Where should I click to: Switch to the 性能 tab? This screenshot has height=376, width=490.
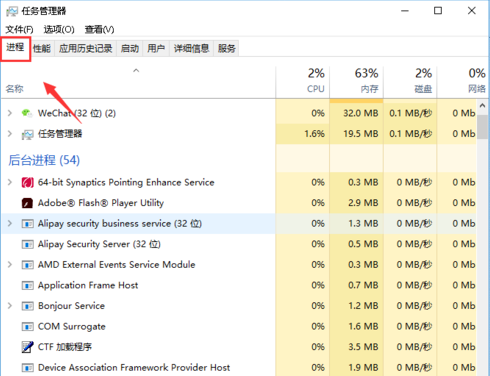coord(42,49)
